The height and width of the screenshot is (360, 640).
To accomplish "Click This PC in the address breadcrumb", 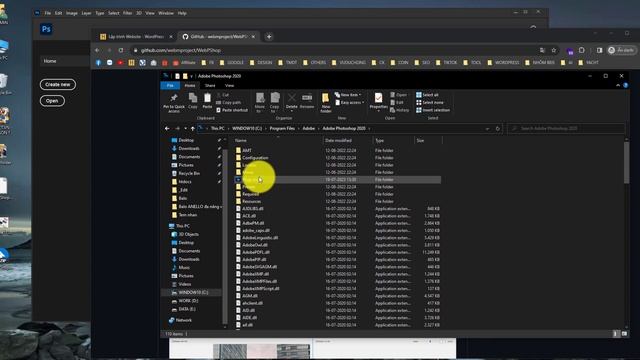I will (218, 129).
